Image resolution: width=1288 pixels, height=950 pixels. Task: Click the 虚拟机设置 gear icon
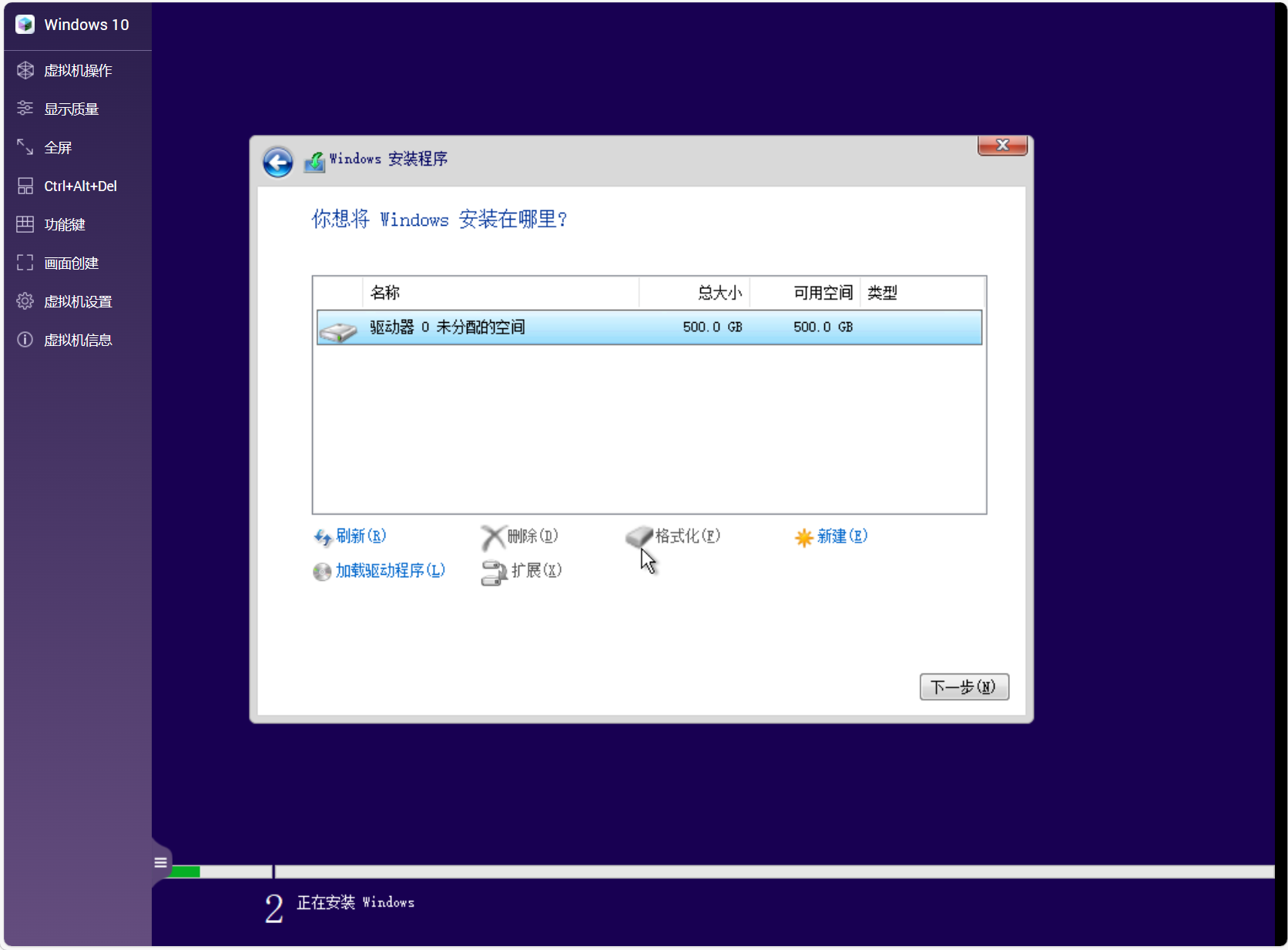25,301
